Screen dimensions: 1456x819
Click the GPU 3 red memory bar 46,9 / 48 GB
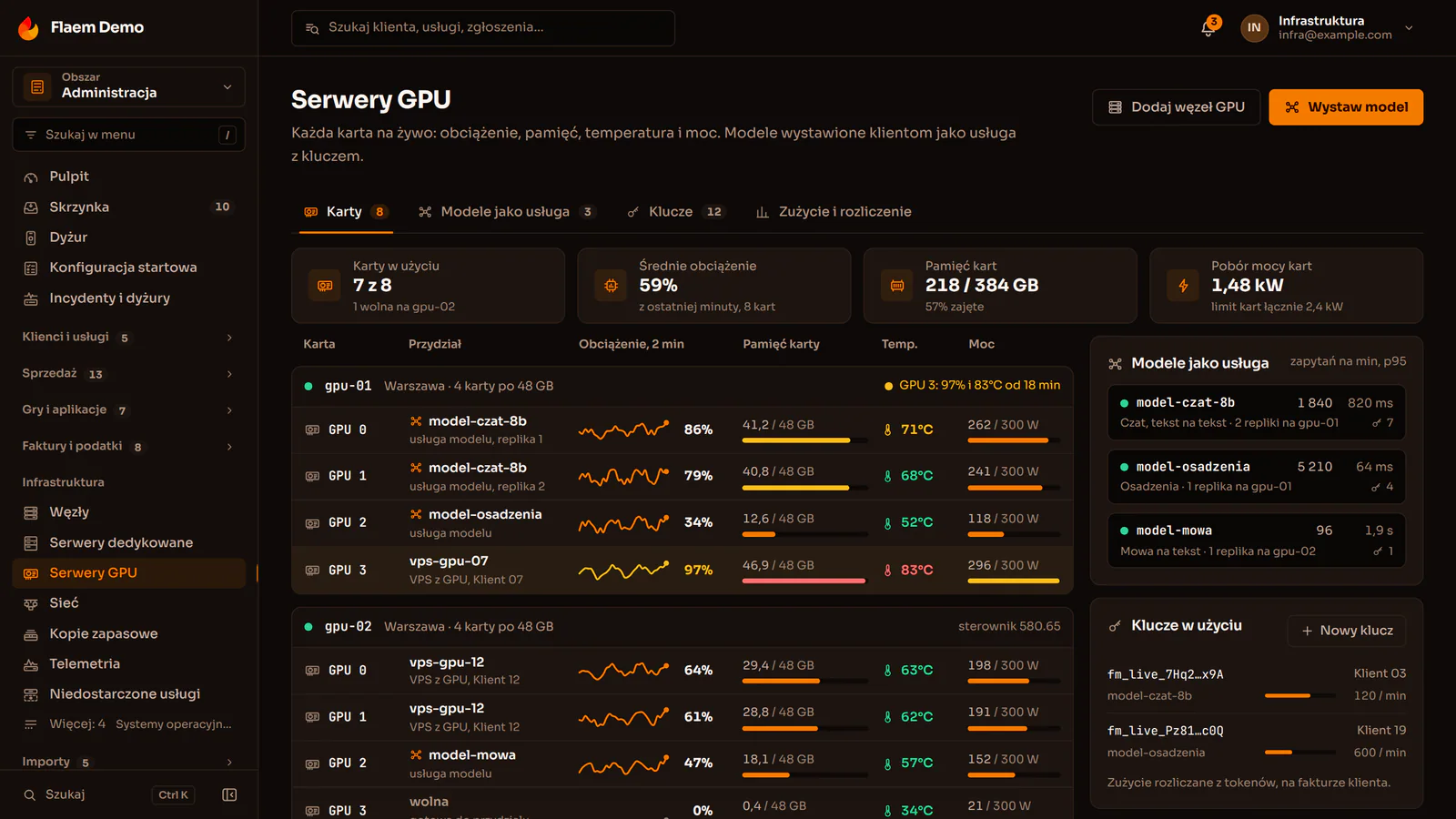(x=804, y=581)
